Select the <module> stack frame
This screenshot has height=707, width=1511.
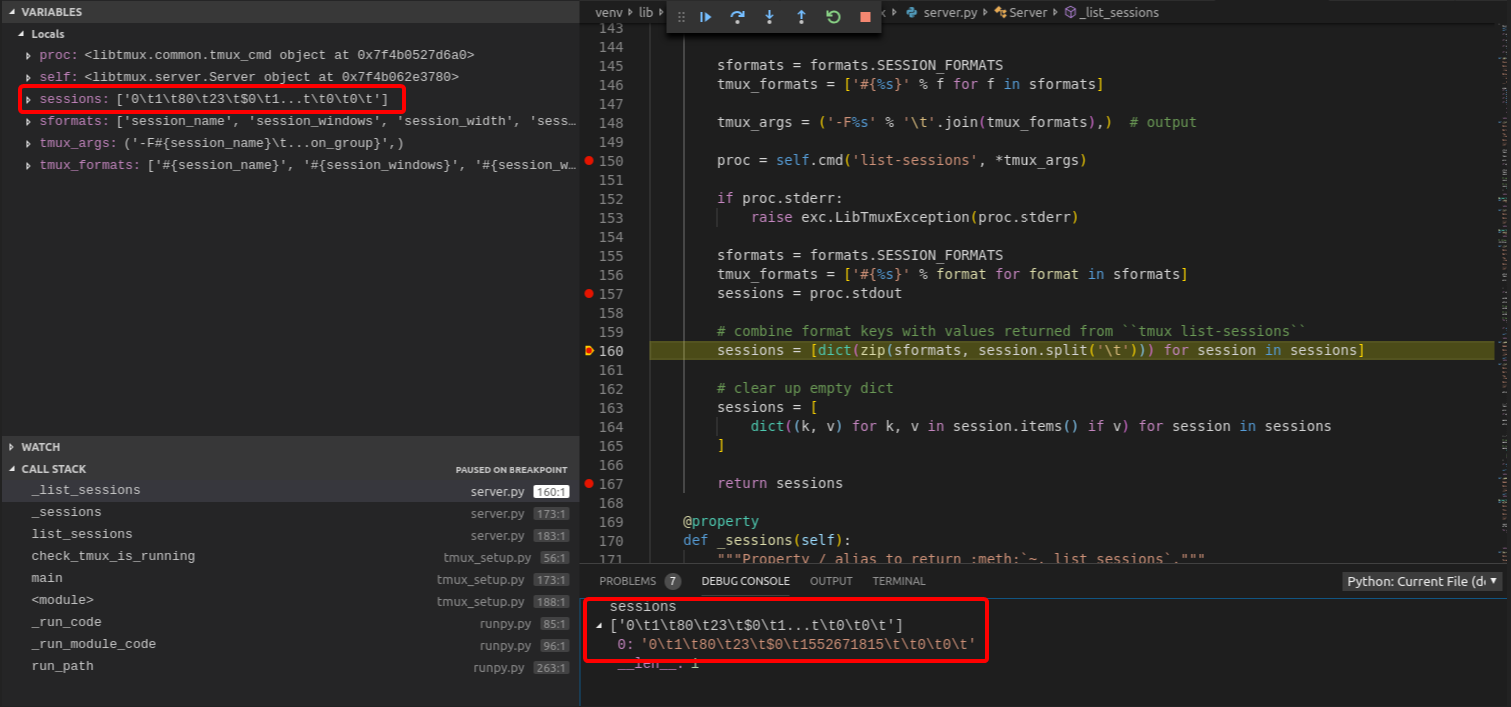[x=289, y=600]
